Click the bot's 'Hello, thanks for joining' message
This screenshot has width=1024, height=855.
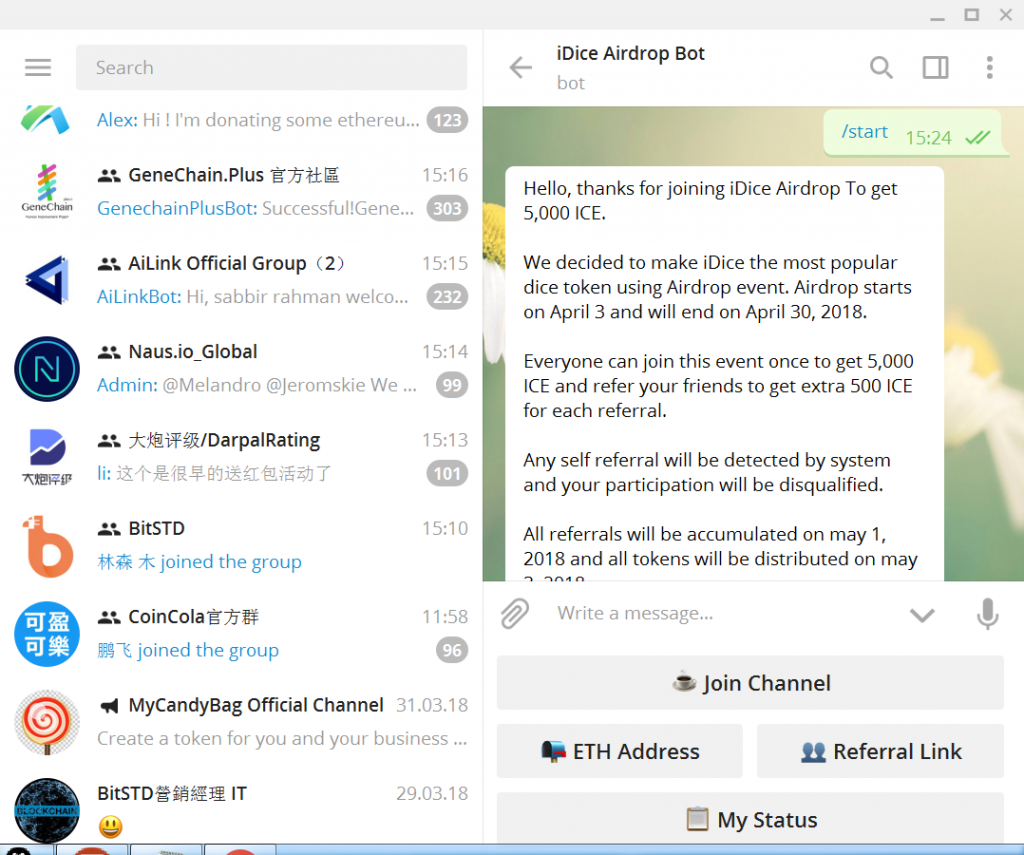[724, 374]
